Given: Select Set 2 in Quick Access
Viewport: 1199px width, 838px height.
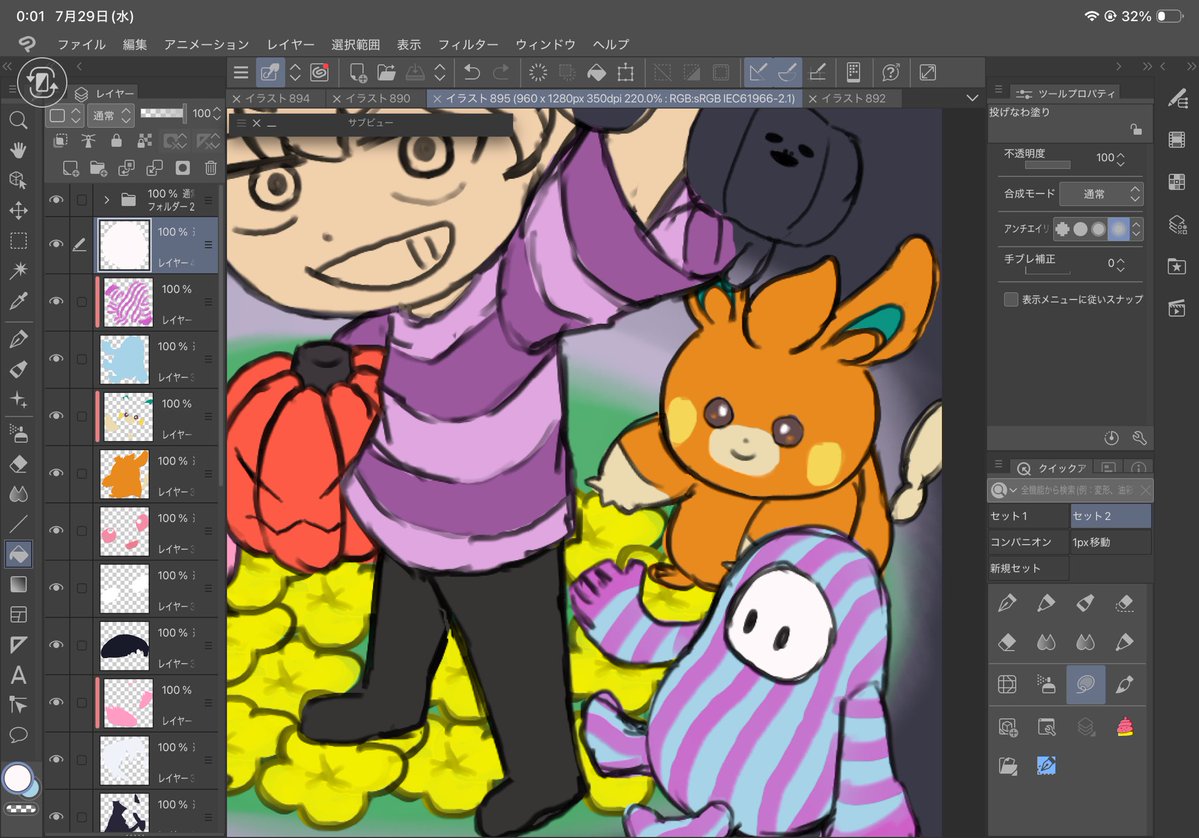Looking at the screenshot, I should tap(1110, 516).
